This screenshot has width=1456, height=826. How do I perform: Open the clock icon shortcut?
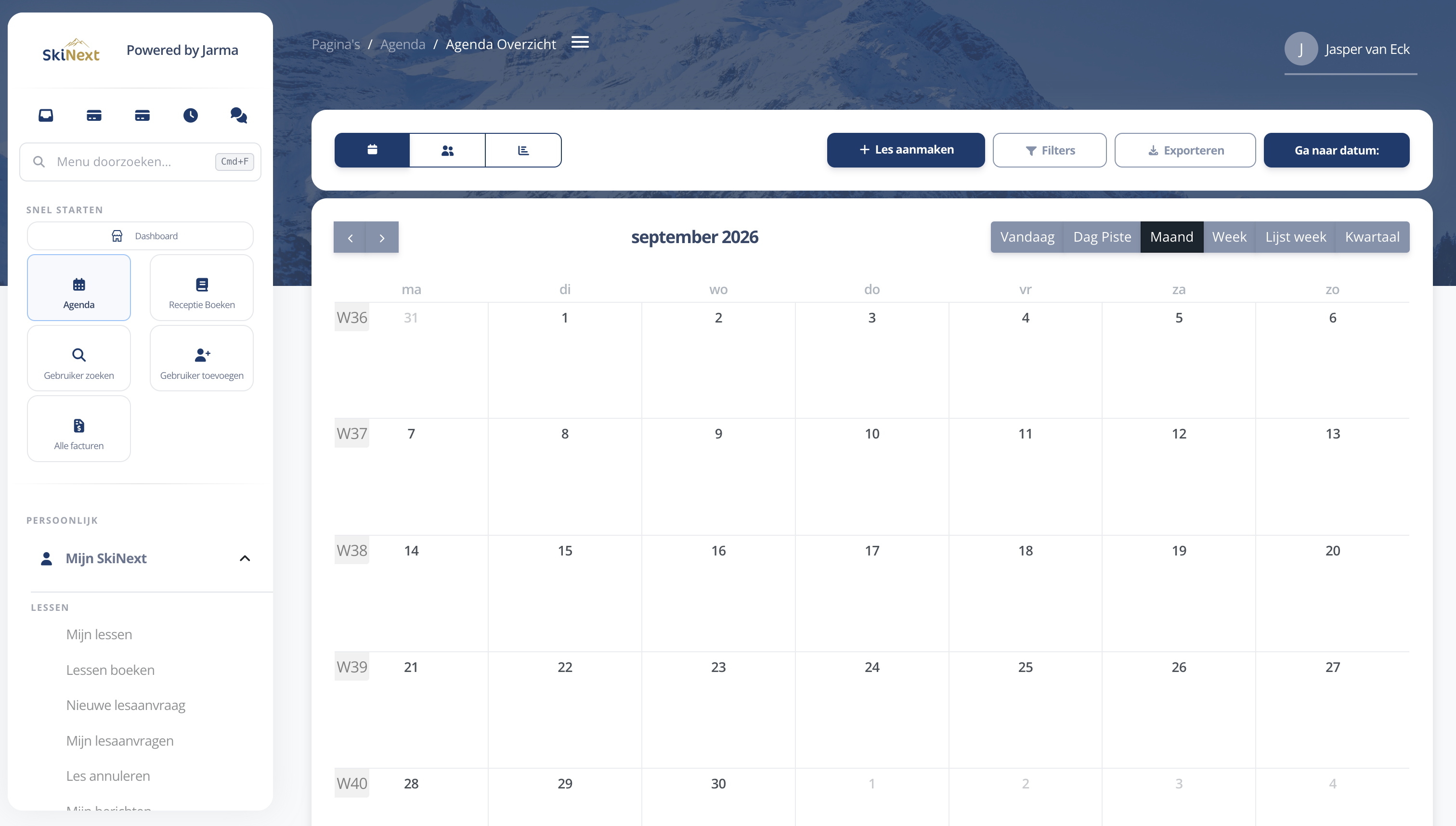point(191,115)
